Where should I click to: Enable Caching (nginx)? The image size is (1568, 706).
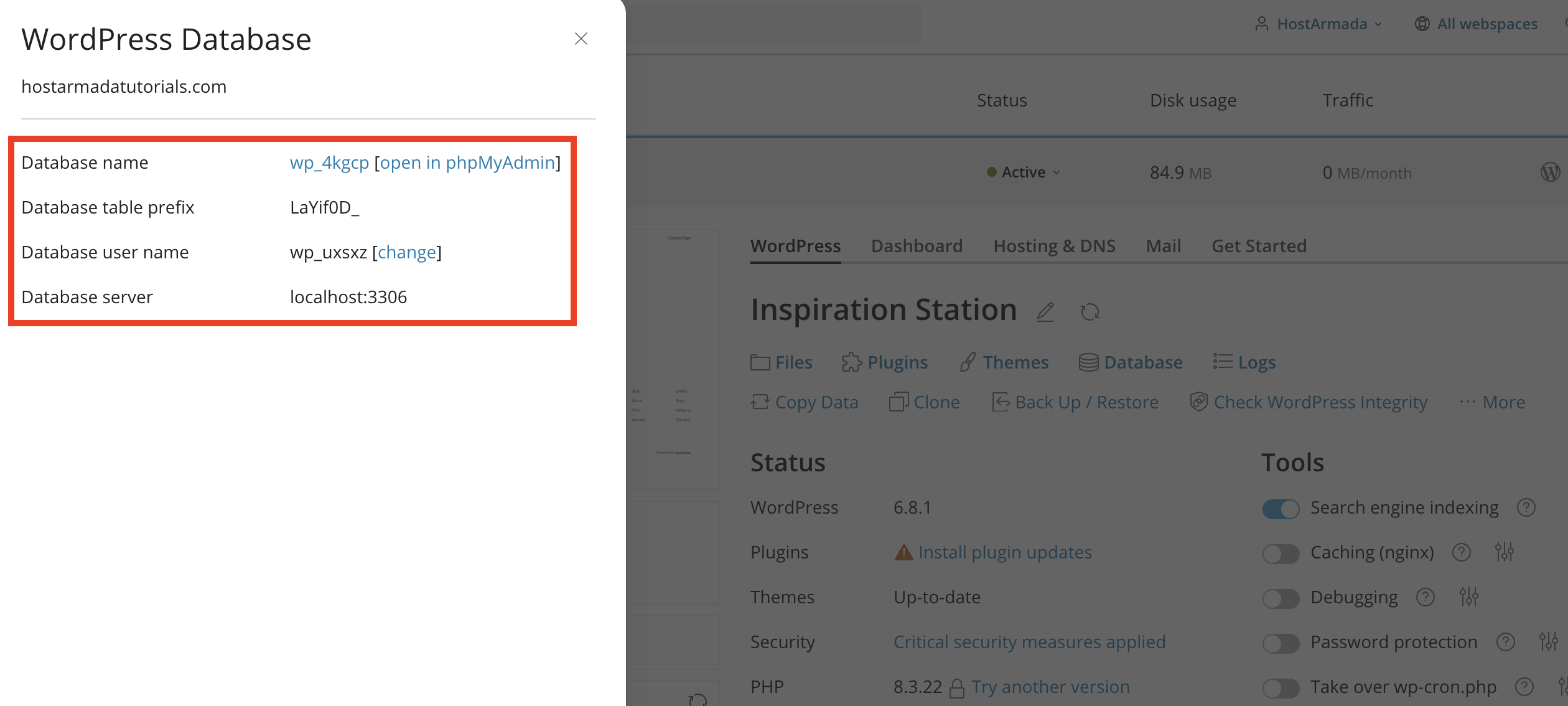pyautogui.click(x=1280, y=553)
